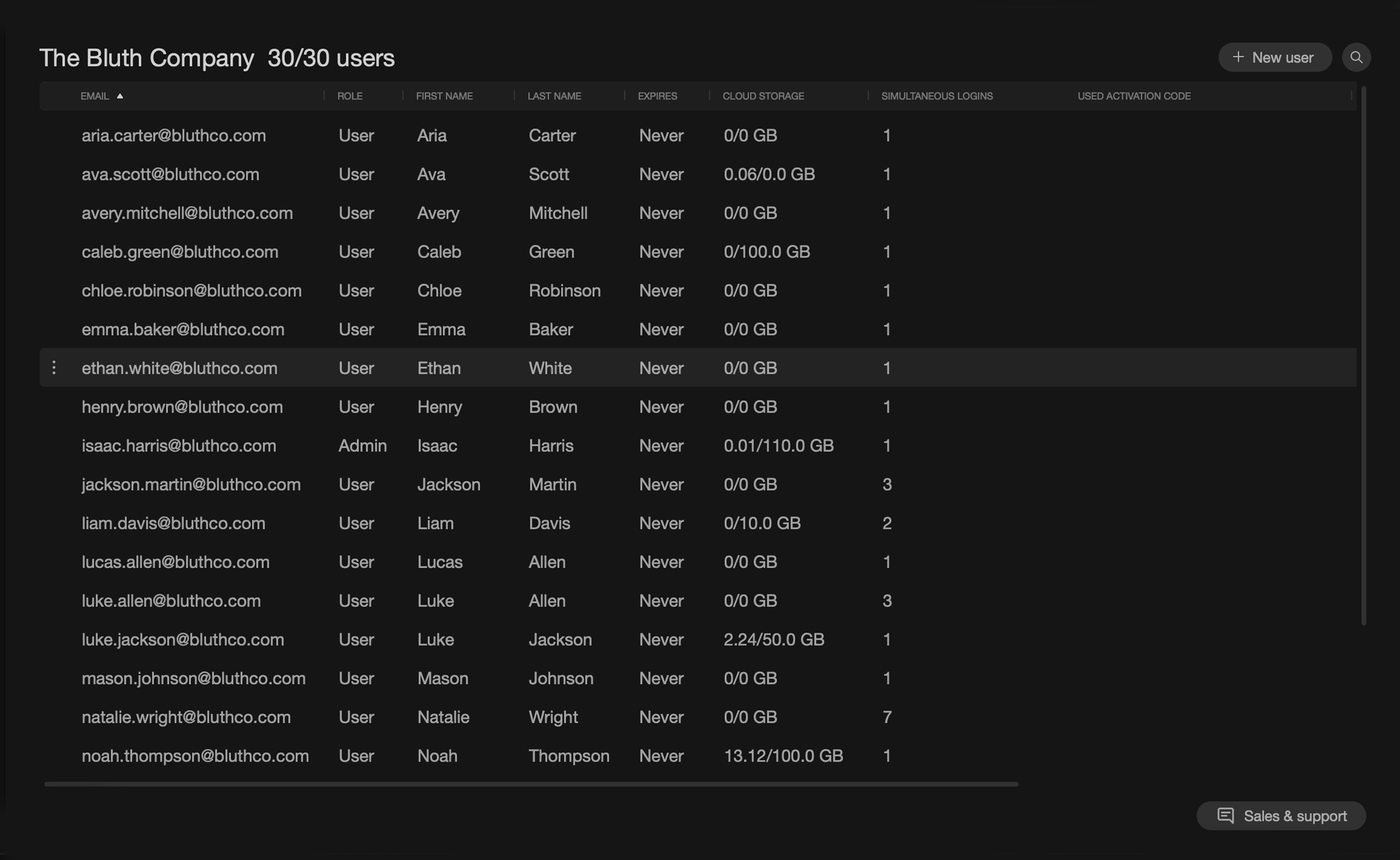Select isaac.harris@bluthco.com email
Screen dimensions: 1400x860
tap(178, 446)
